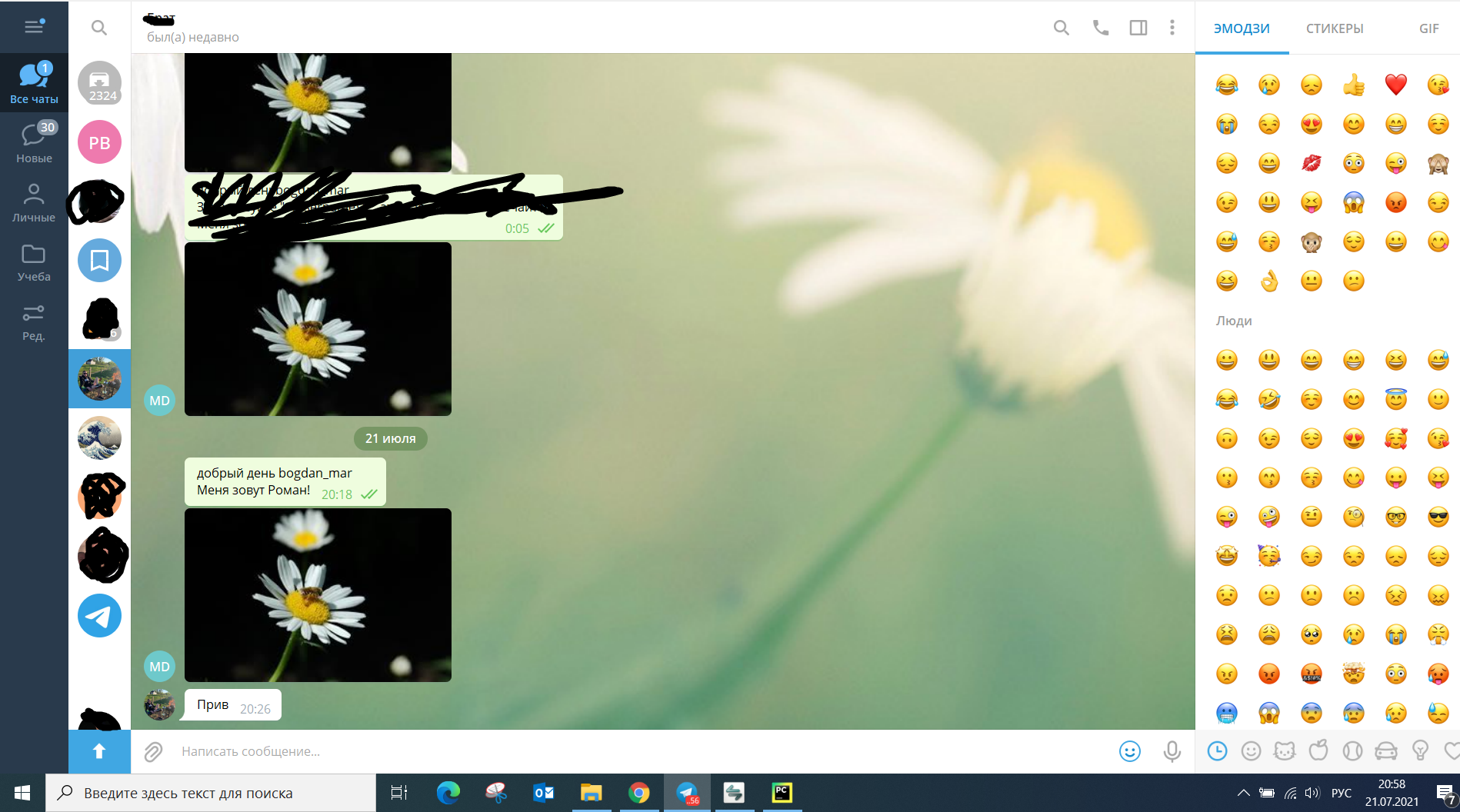
Task: Open the archived chats with 2324 badge
Action: tap(99, 83)
